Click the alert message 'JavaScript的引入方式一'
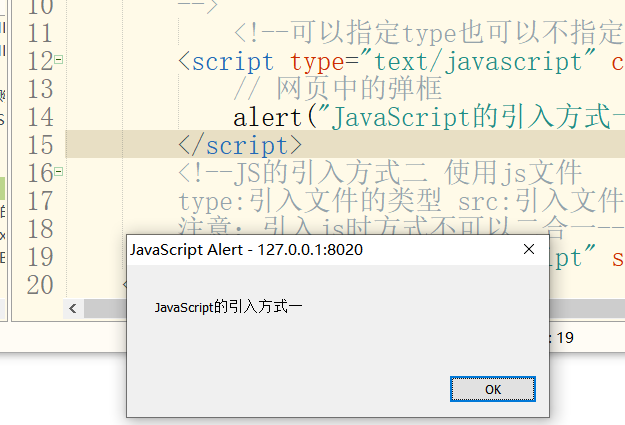Viewport: 625px width, 425px height. (x=228, y=307)
